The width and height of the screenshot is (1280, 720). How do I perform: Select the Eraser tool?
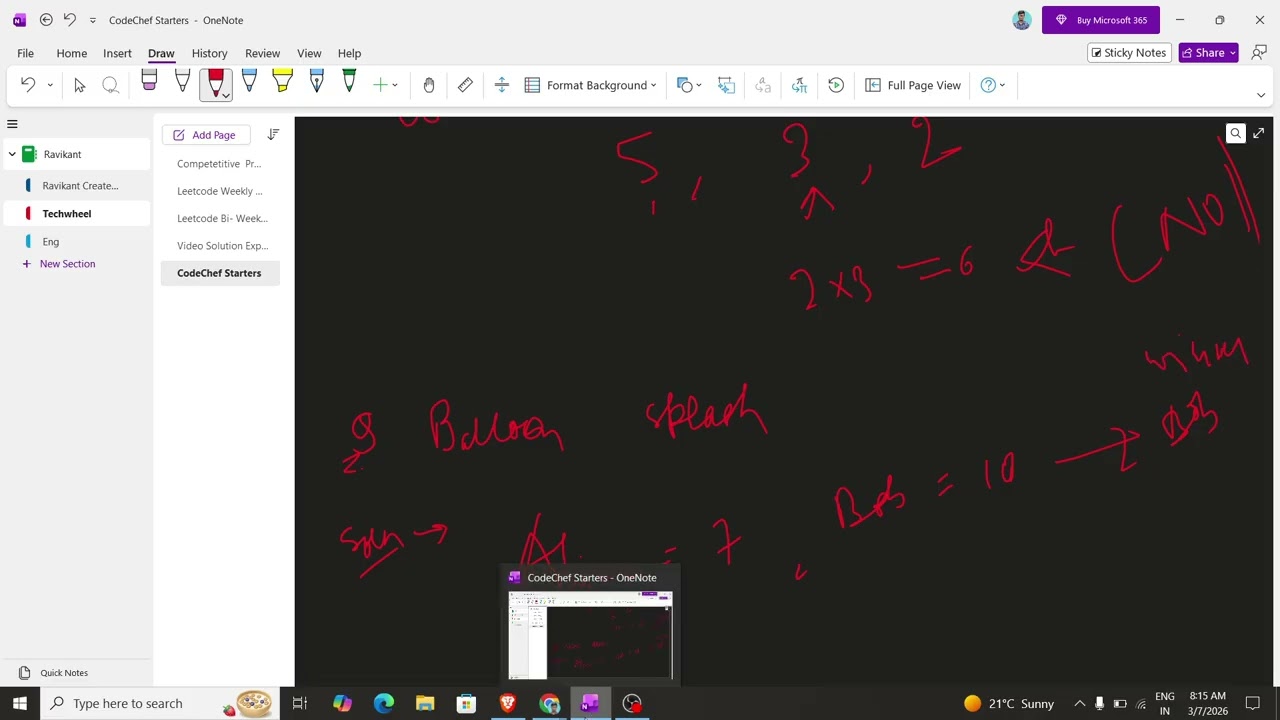point(149,83)
